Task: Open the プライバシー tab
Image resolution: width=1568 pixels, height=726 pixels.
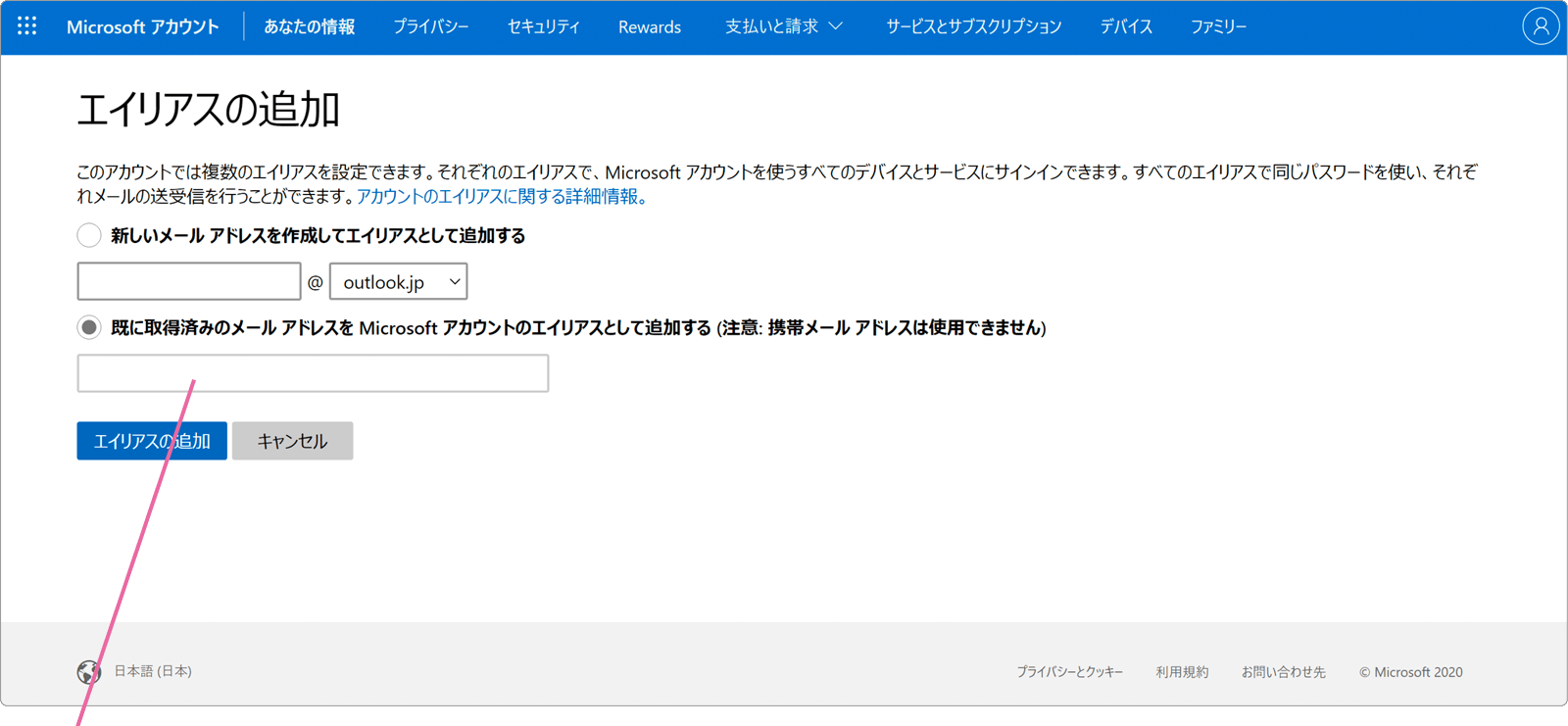Action: (431, 26)
